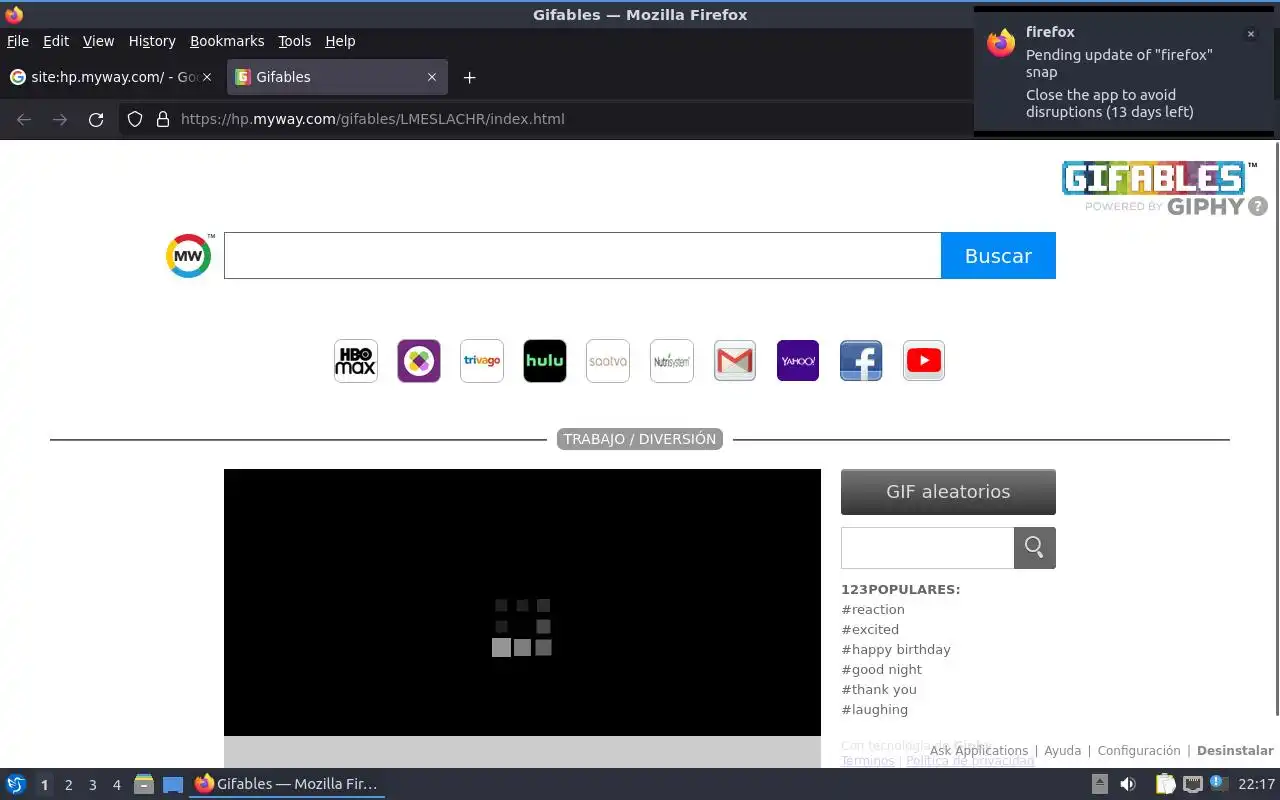Go forward to the next page
Screen dimensions: 1280x800
(x=60, y=119)
